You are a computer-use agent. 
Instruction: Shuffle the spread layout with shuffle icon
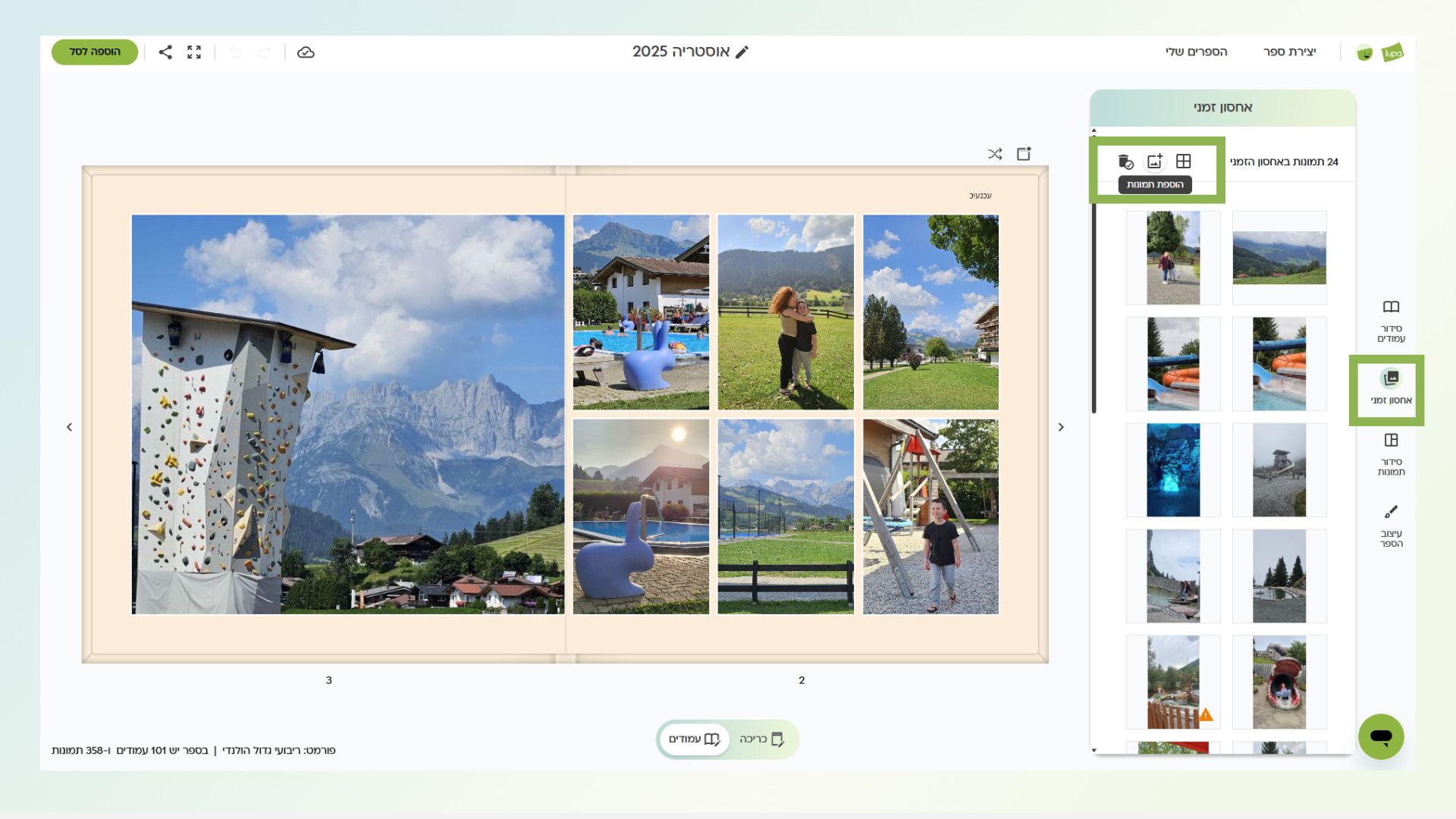click(x=995, y=154)
